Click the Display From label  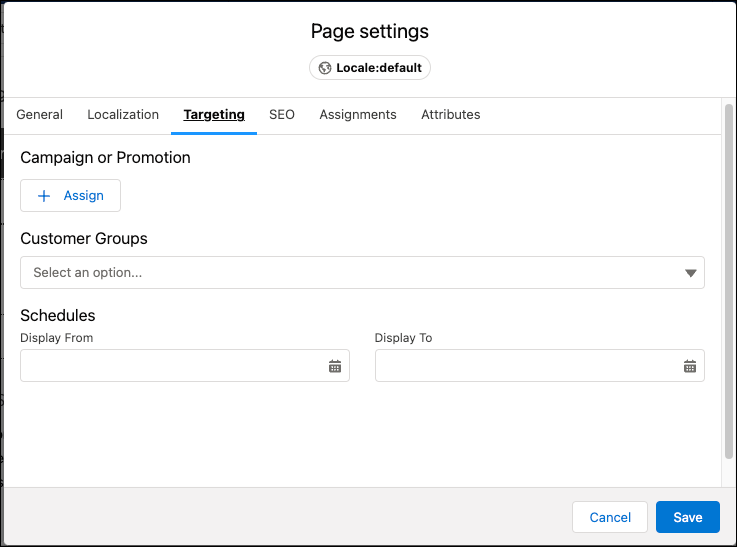coord(56,338)
